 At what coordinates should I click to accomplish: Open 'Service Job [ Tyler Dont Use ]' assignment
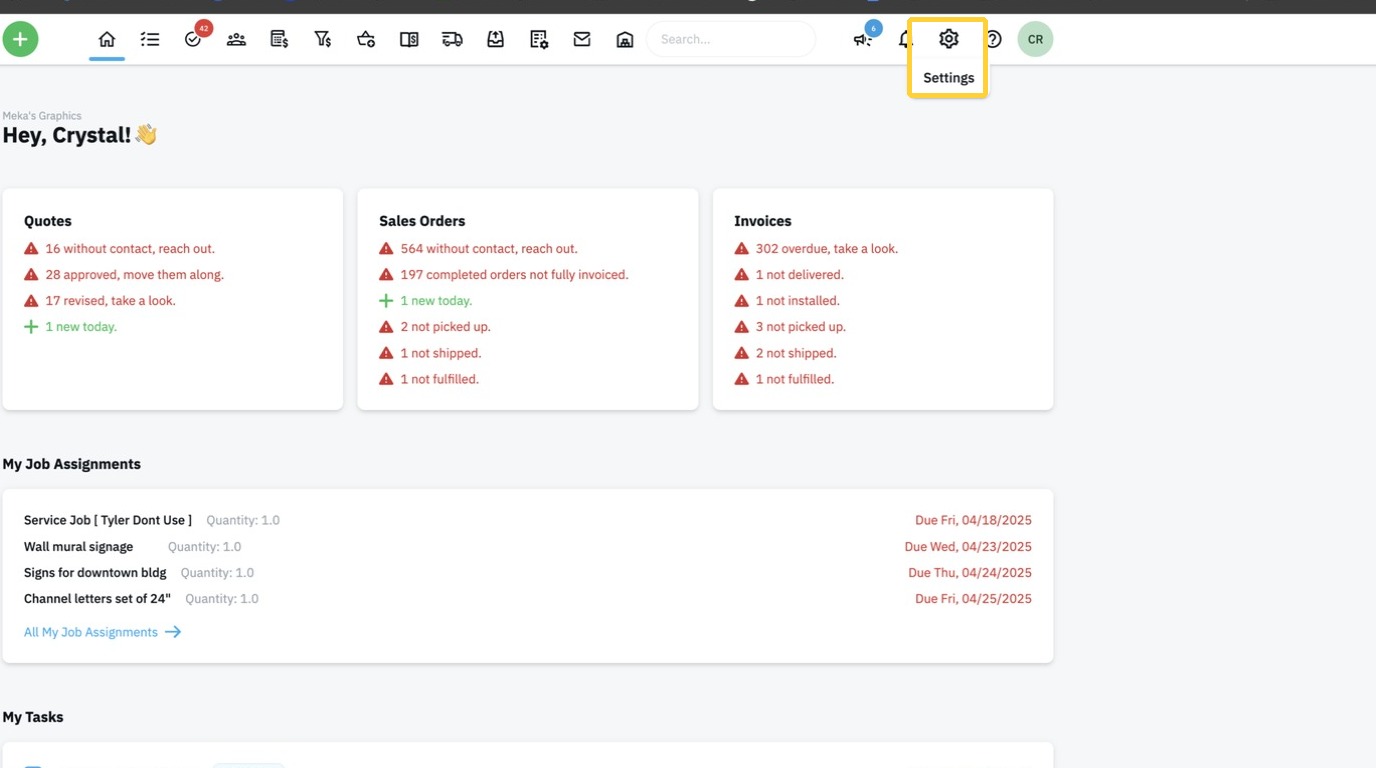(x=108, y=520)
